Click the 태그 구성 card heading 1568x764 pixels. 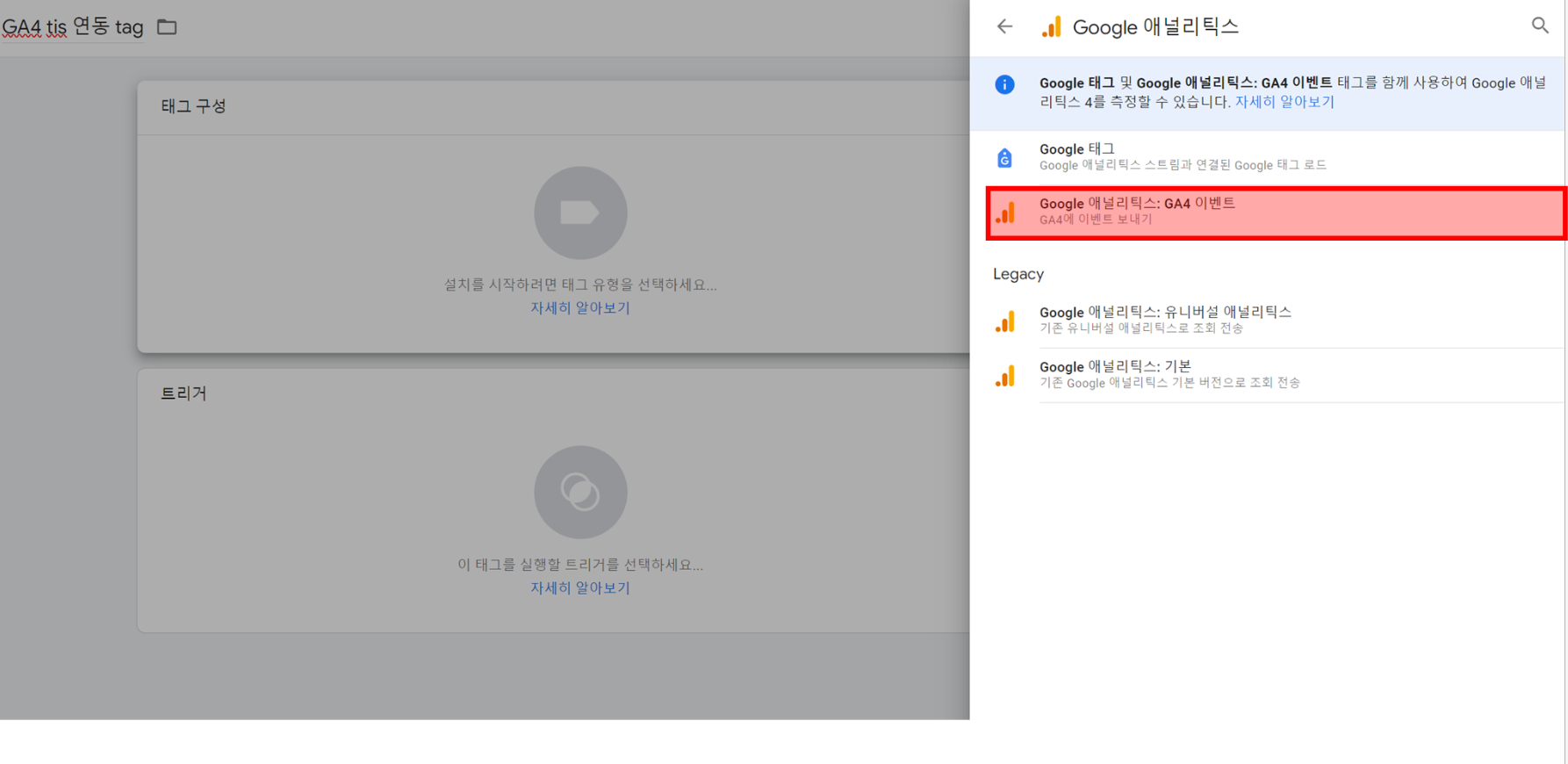[193, 106]
